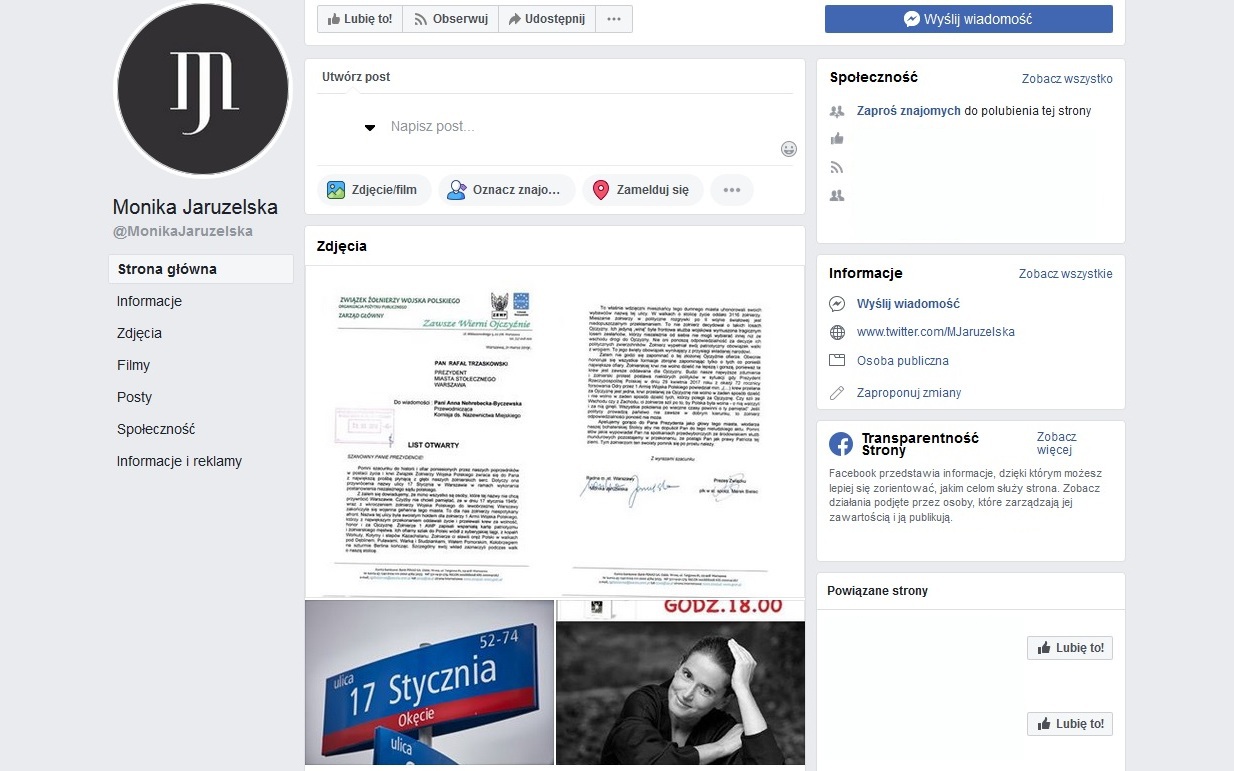This screenshot has width=1234, height=771.
Task: Open the emoji smiley picker in the composer
Action: coord(789,149)
